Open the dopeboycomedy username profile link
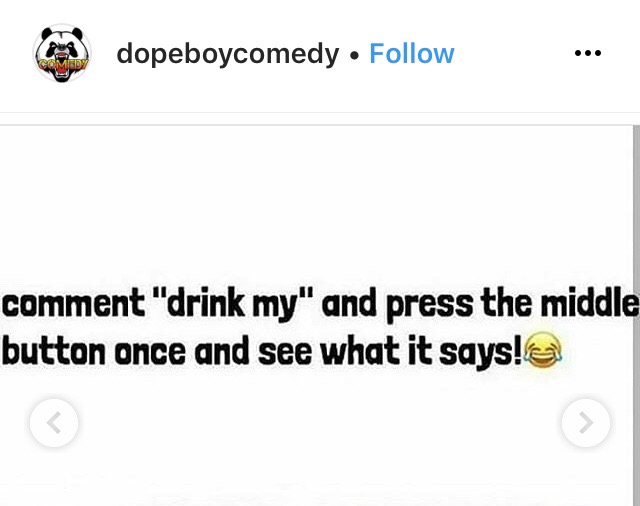Viewport: 640px width, 506px height. (x=227, y=54)
